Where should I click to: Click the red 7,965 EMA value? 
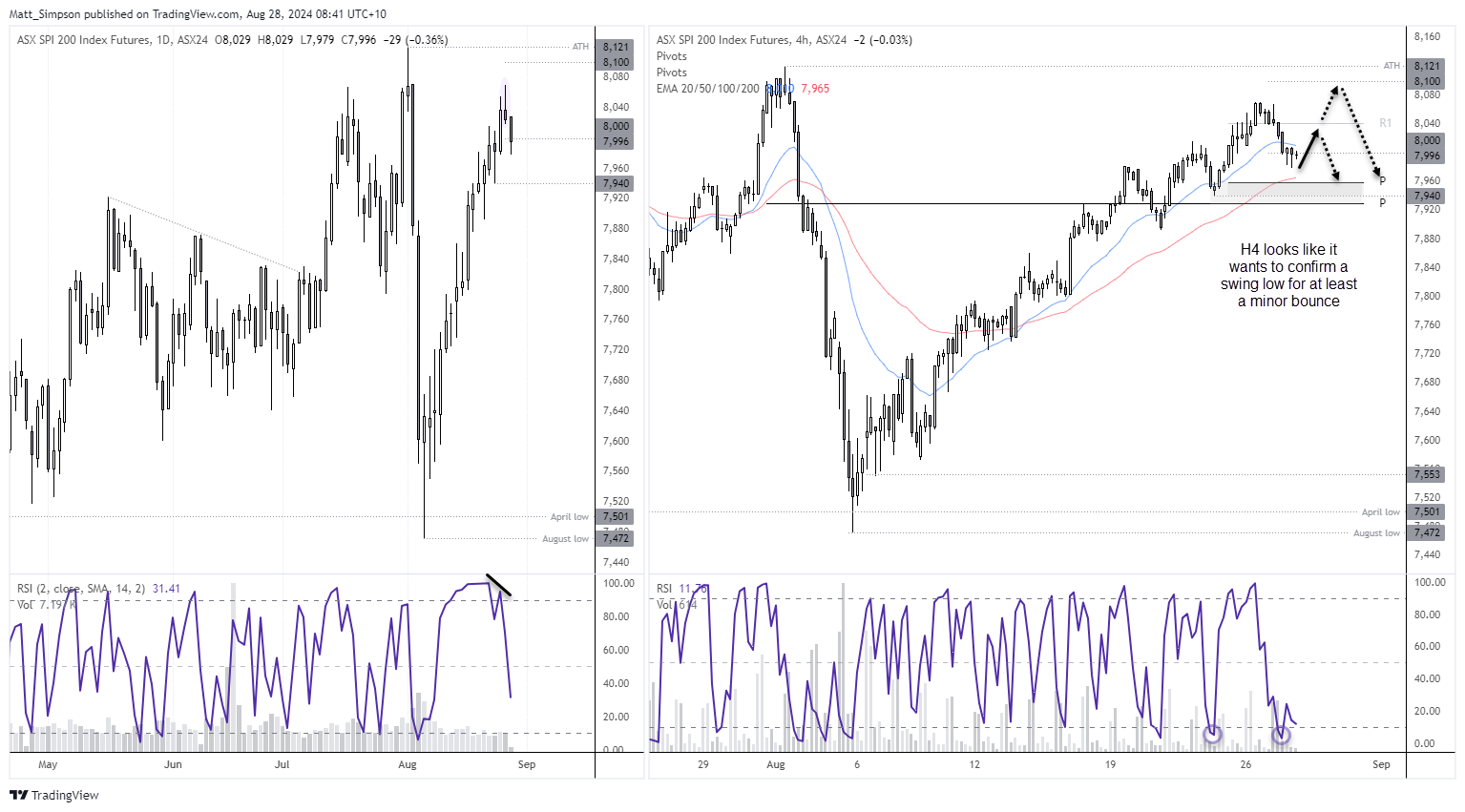click(815, 89)
